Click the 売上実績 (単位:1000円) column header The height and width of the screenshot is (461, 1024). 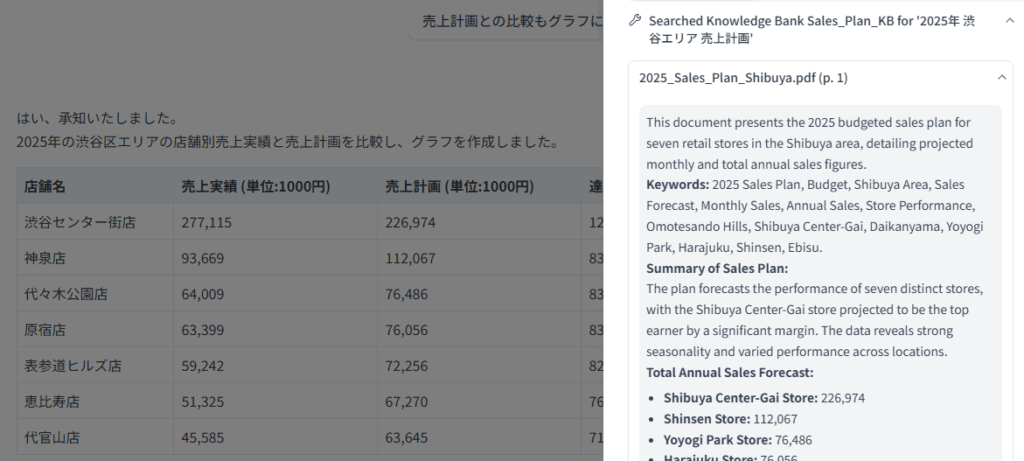(255, 186)
